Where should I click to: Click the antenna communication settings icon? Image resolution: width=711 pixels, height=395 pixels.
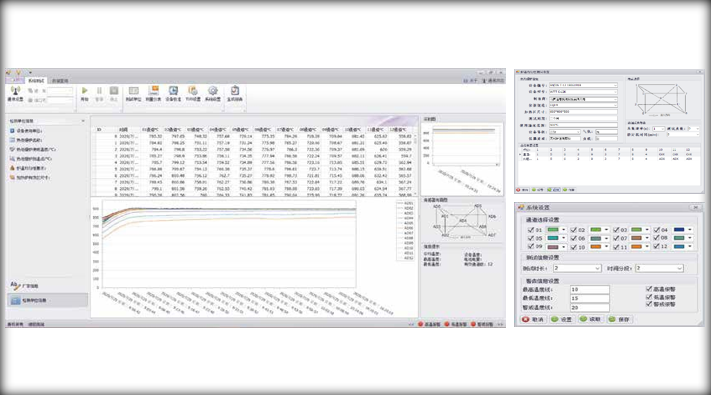coord(15,91)
